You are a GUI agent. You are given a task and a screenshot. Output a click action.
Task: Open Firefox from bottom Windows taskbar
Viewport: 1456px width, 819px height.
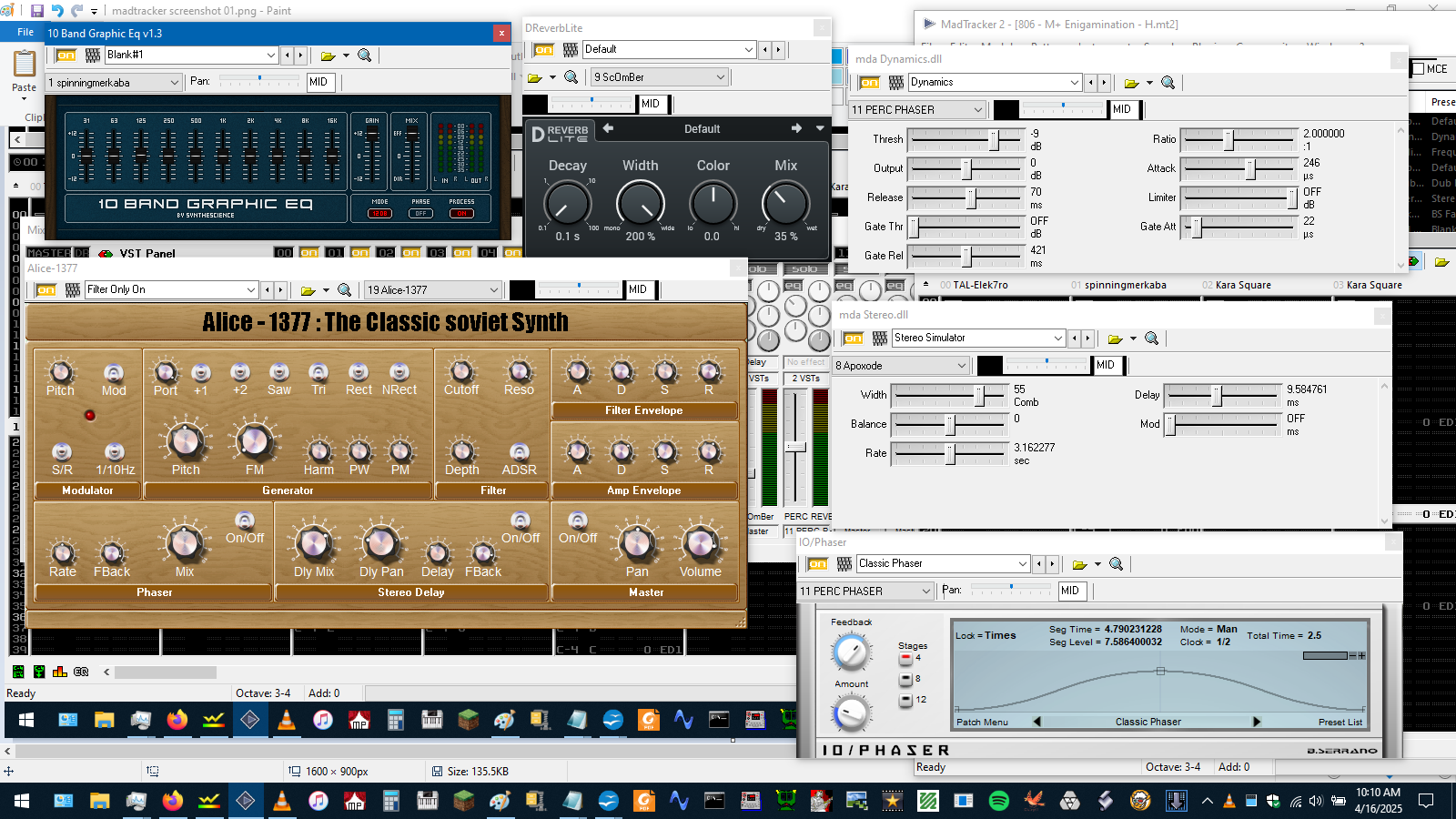click(x=173, y=801)
